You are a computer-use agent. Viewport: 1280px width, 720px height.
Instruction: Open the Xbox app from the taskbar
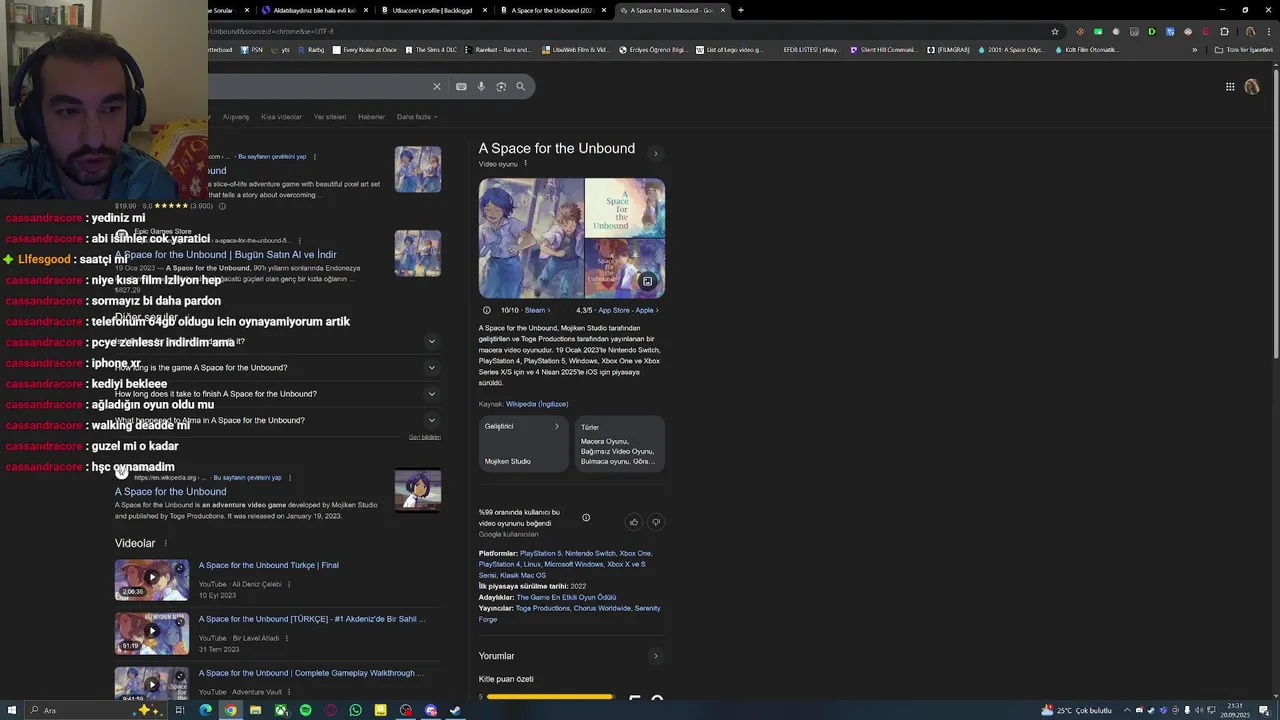click(280, 710)
